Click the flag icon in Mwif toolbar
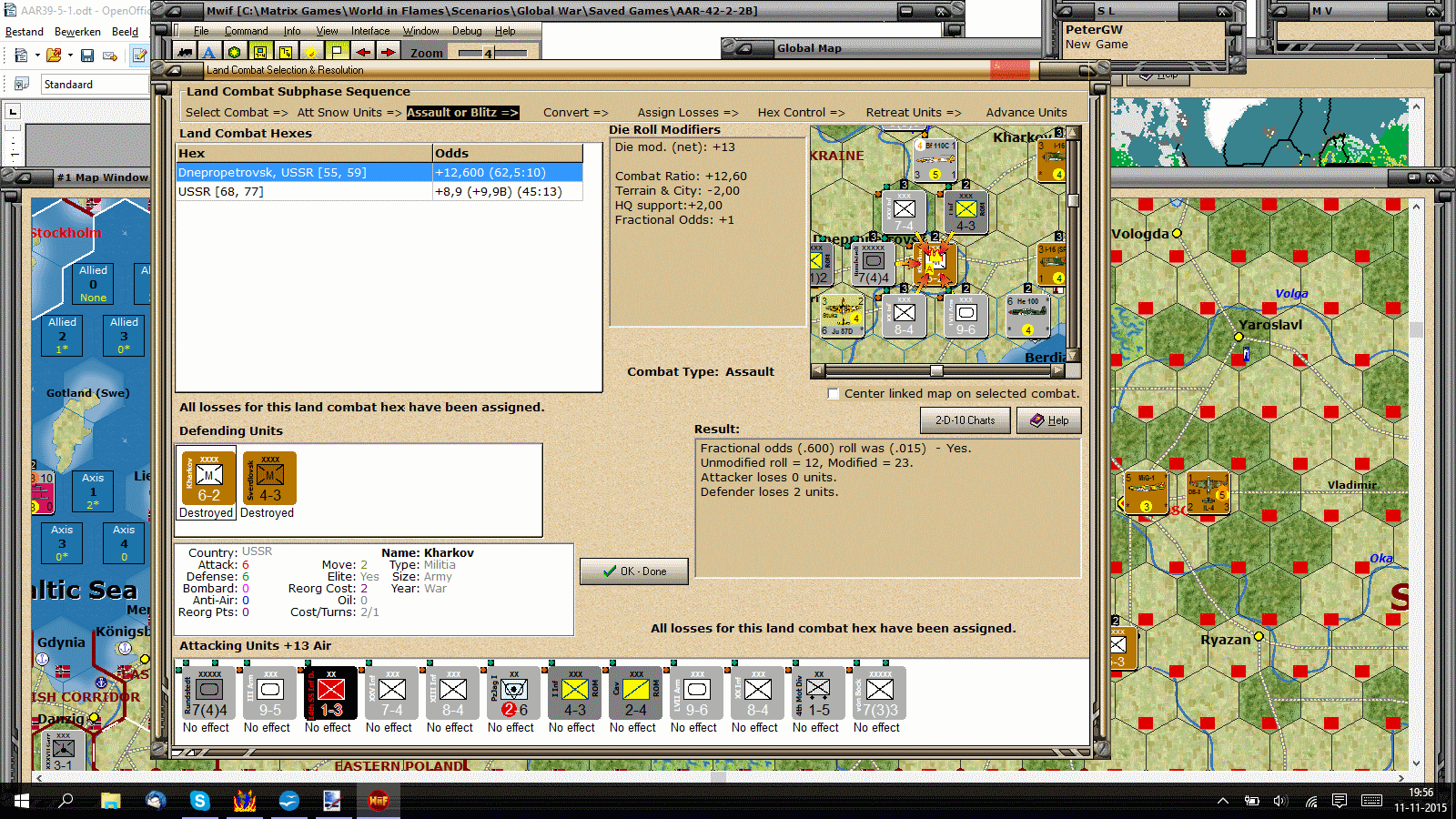The height and width of the screenshot is (819, 1456). tap(337, 53)
